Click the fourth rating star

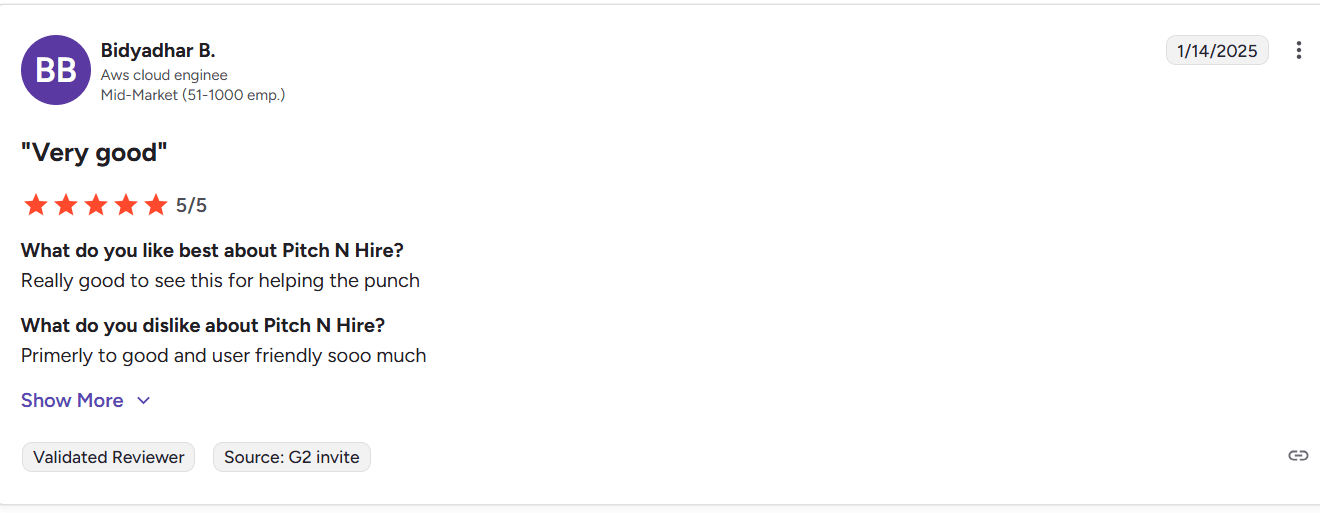[x=126, y=205]
